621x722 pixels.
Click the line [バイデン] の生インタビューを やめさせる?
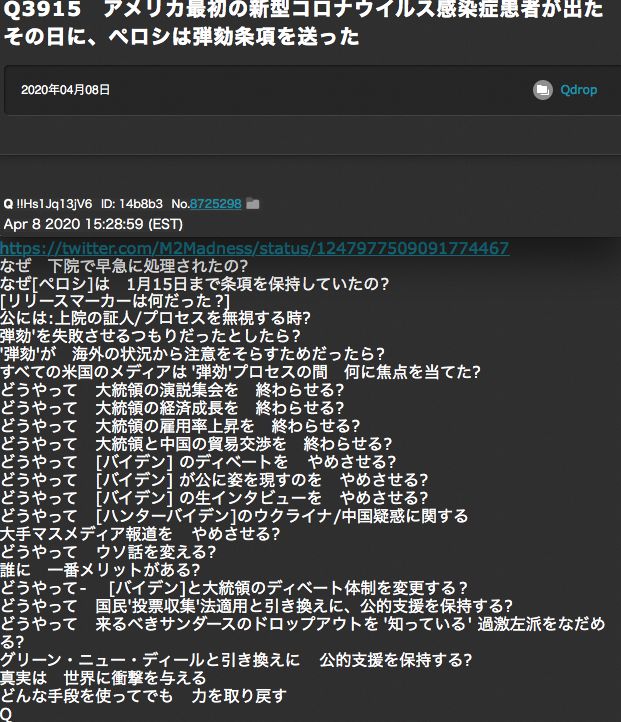pos(214,498)
